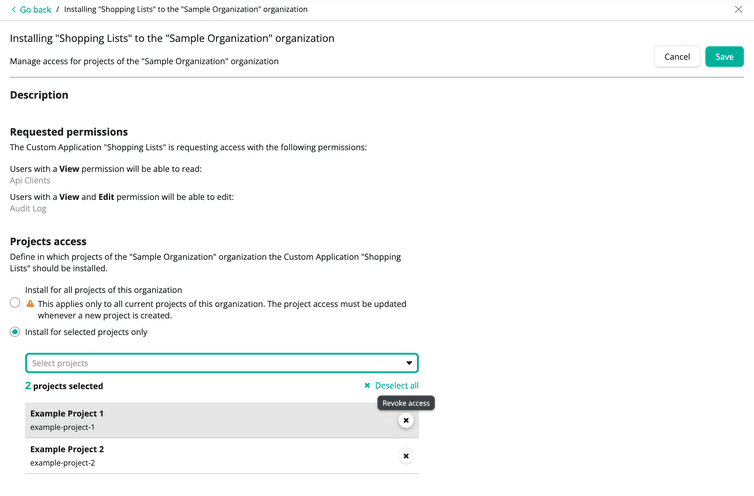Click the Api Clients permission entry
Screen dimensions: 754x496
(30, 181)
